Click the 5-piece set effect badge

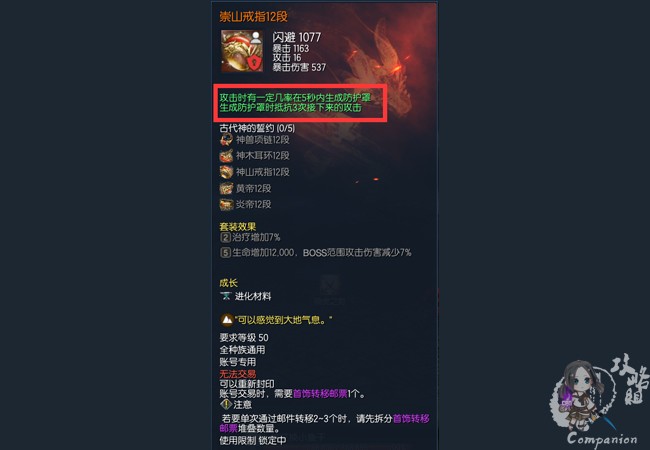226,252
